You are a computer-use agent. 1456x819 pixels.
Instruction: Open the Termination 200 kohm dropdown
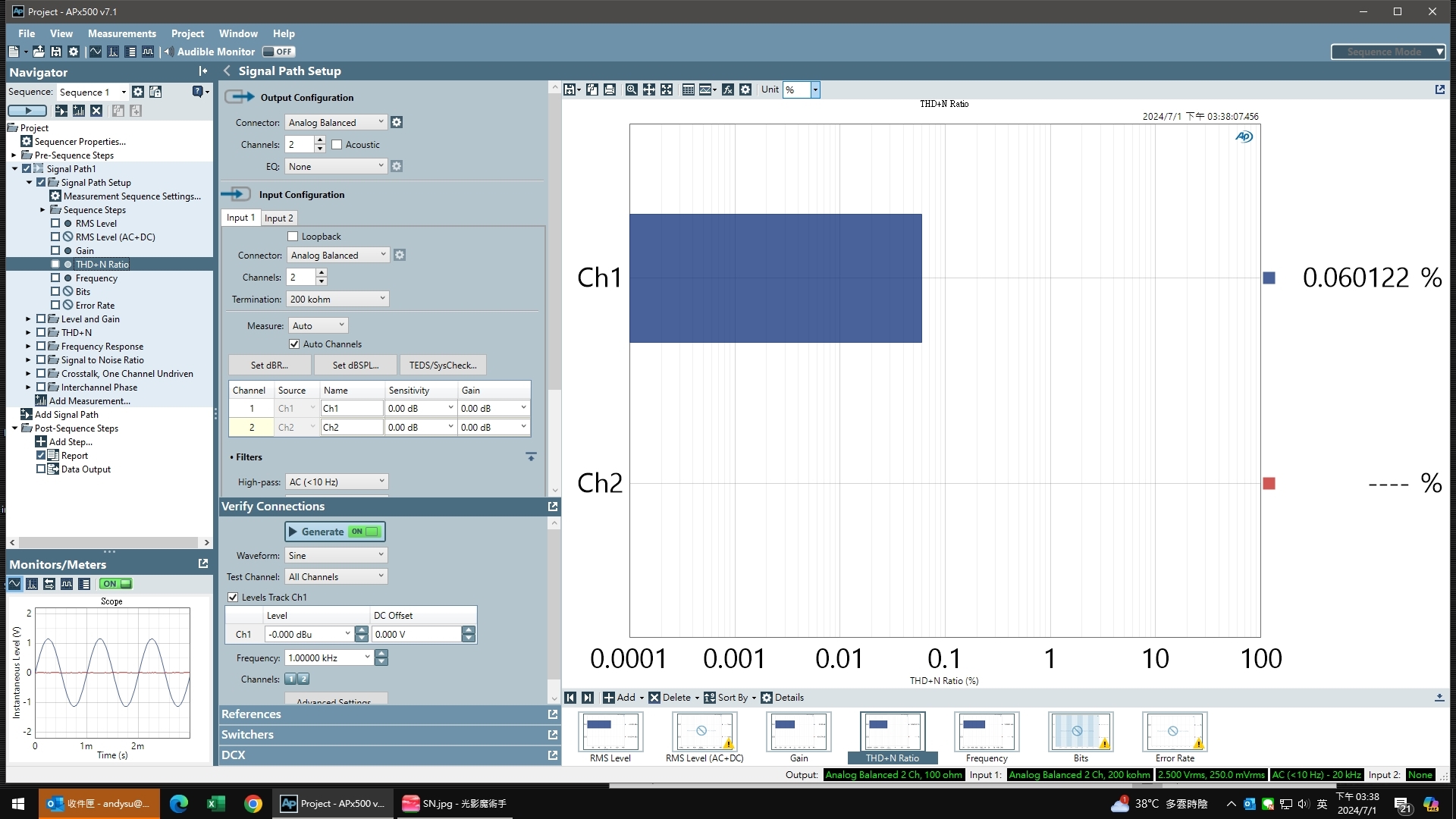pos(337,299)
